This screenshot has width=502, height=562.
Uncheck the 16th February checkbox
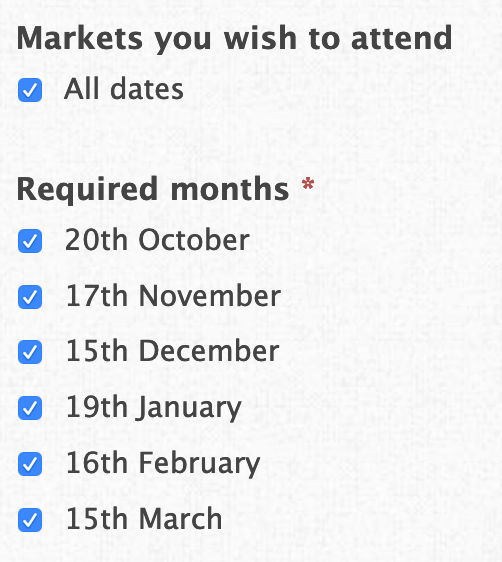click(30, 464)
